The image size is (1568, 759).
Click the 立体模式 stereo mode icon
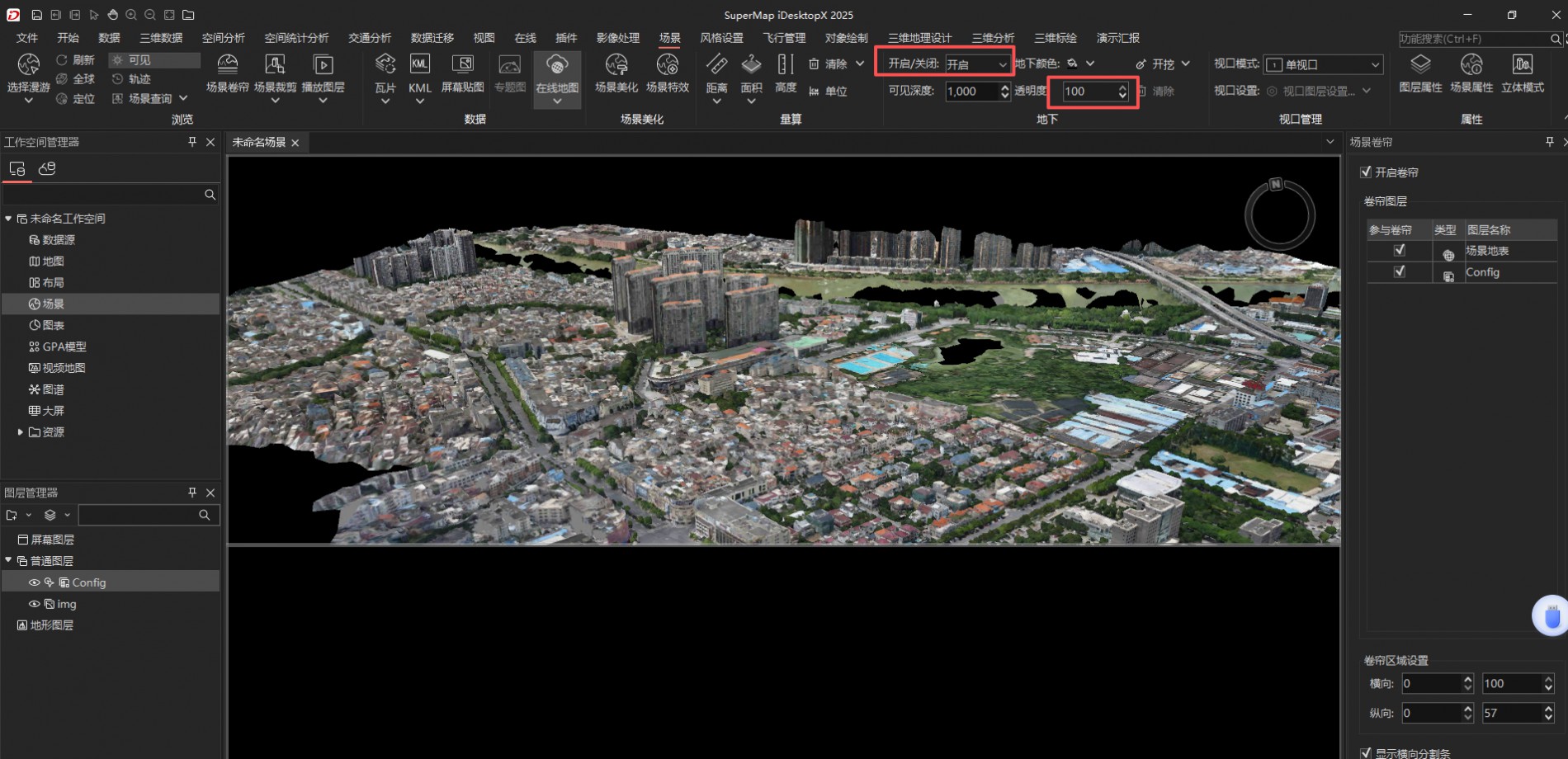coord(1522,66)
